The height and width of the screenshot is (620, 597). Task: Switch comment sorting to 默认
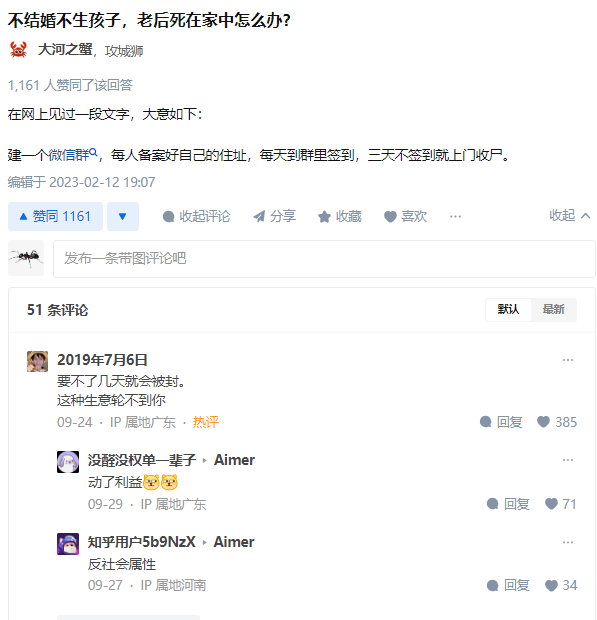(x=508, y=310)
